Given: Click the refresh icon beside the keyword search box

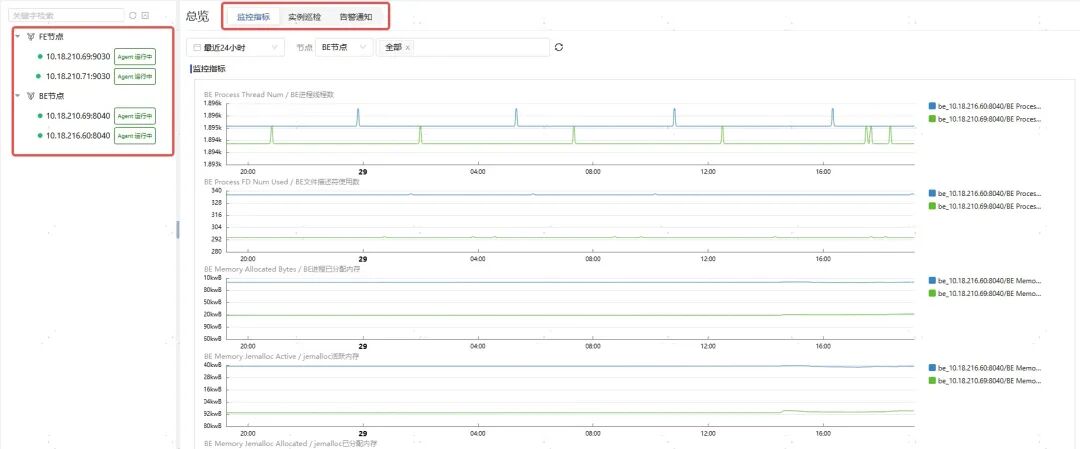Looking at the screenshot, I should click(x=133, y=14).
